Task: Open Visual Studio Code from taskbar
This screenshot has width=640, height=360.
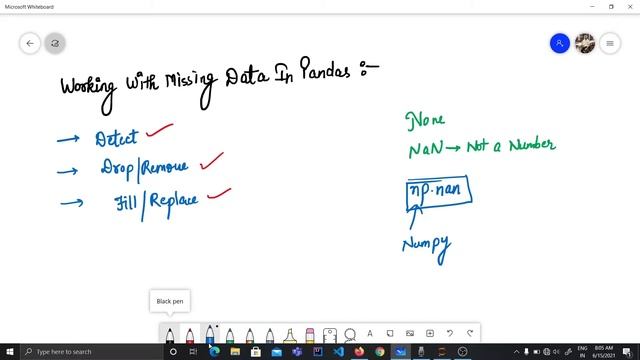Action: pyautogui.click(x=339, y=352)
